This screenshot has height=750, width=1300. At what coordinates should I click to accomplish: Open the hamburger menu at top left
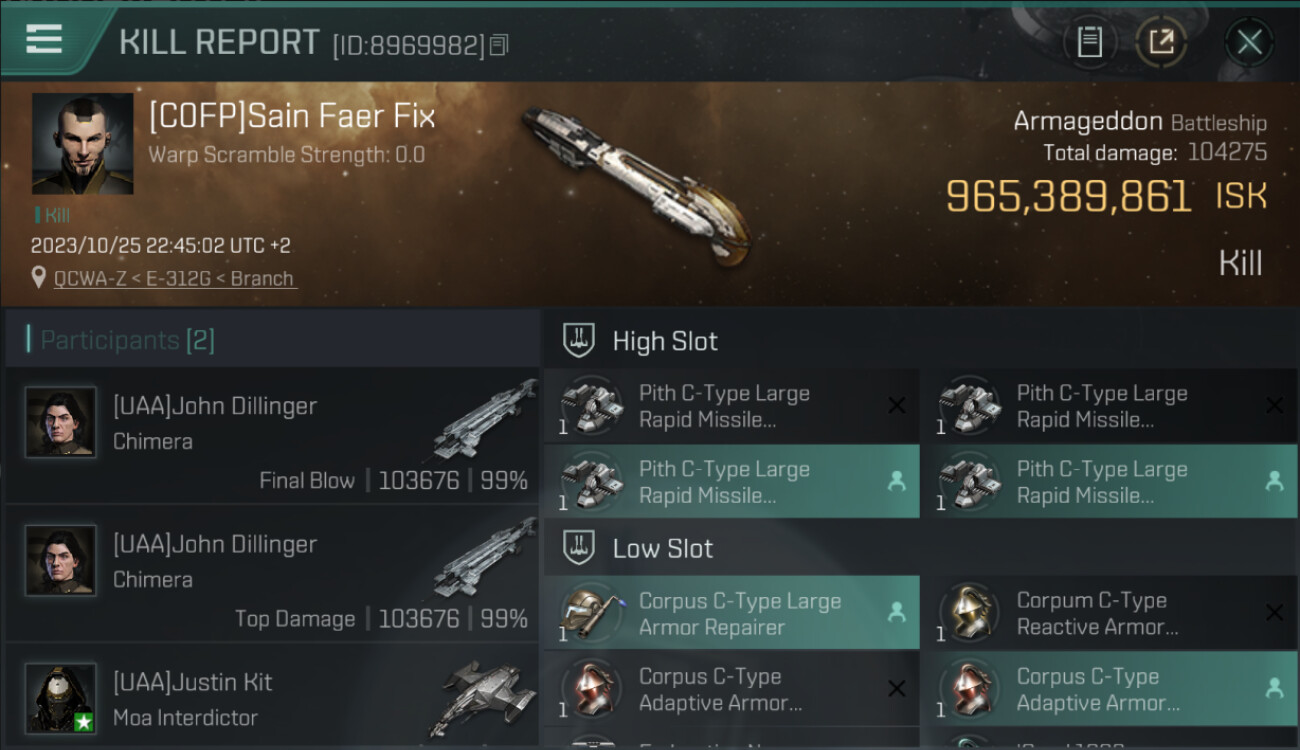click(44, 40)
